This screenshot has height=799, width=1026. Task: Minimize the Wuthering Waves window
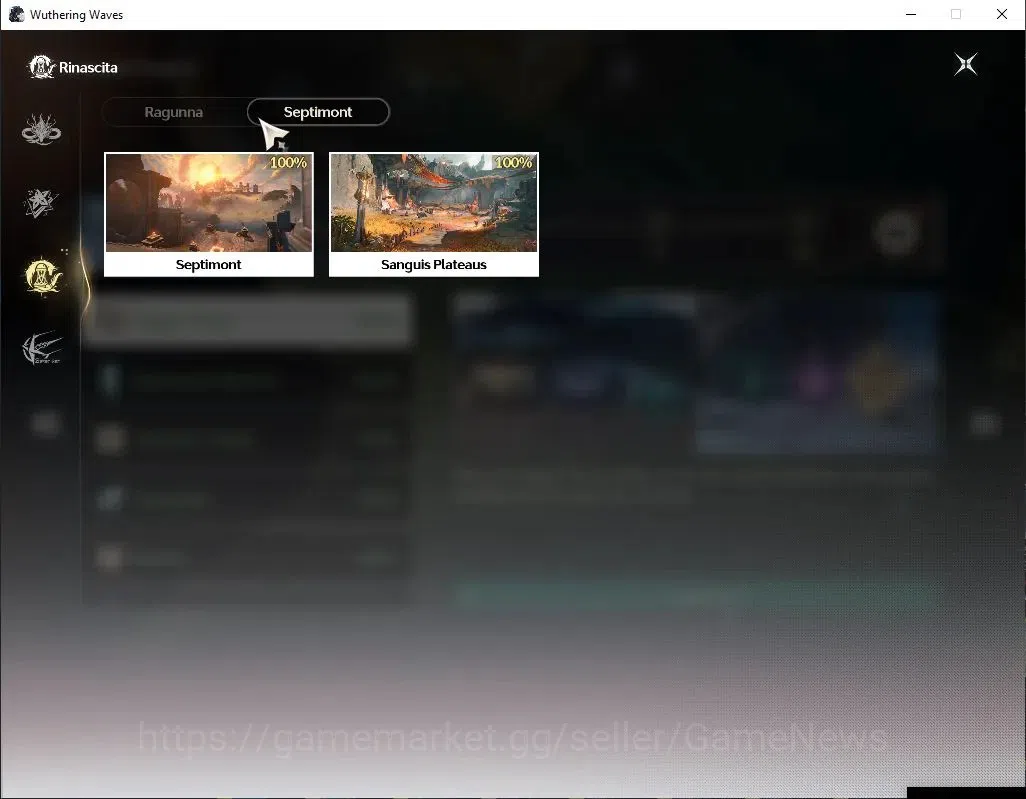(x=911, y=14)
